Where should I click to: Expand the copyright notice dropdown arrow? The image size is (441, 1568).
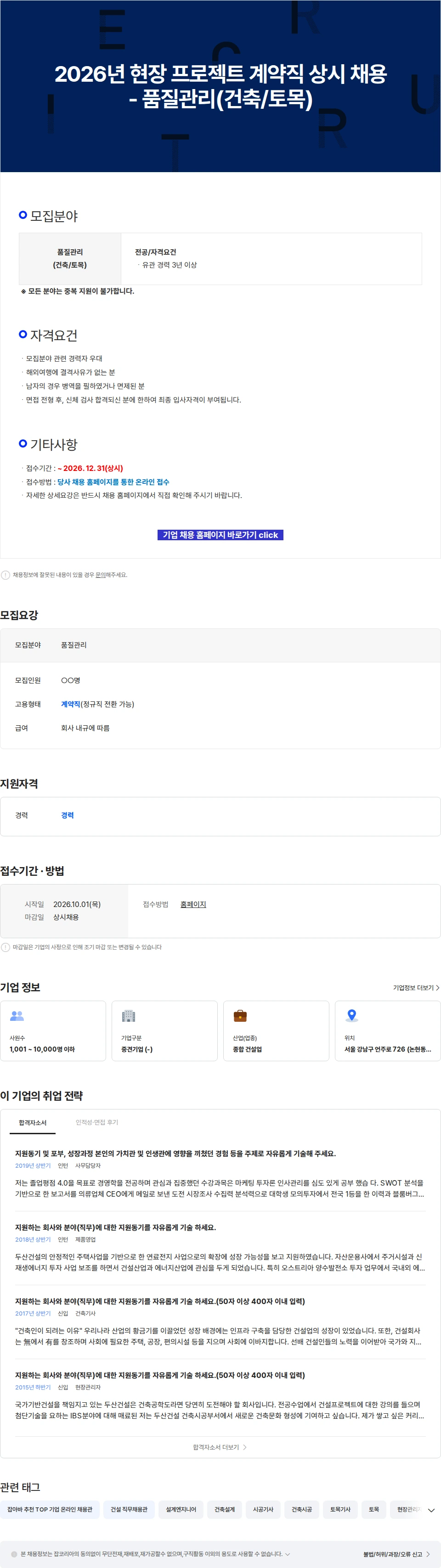point(288,1554)
